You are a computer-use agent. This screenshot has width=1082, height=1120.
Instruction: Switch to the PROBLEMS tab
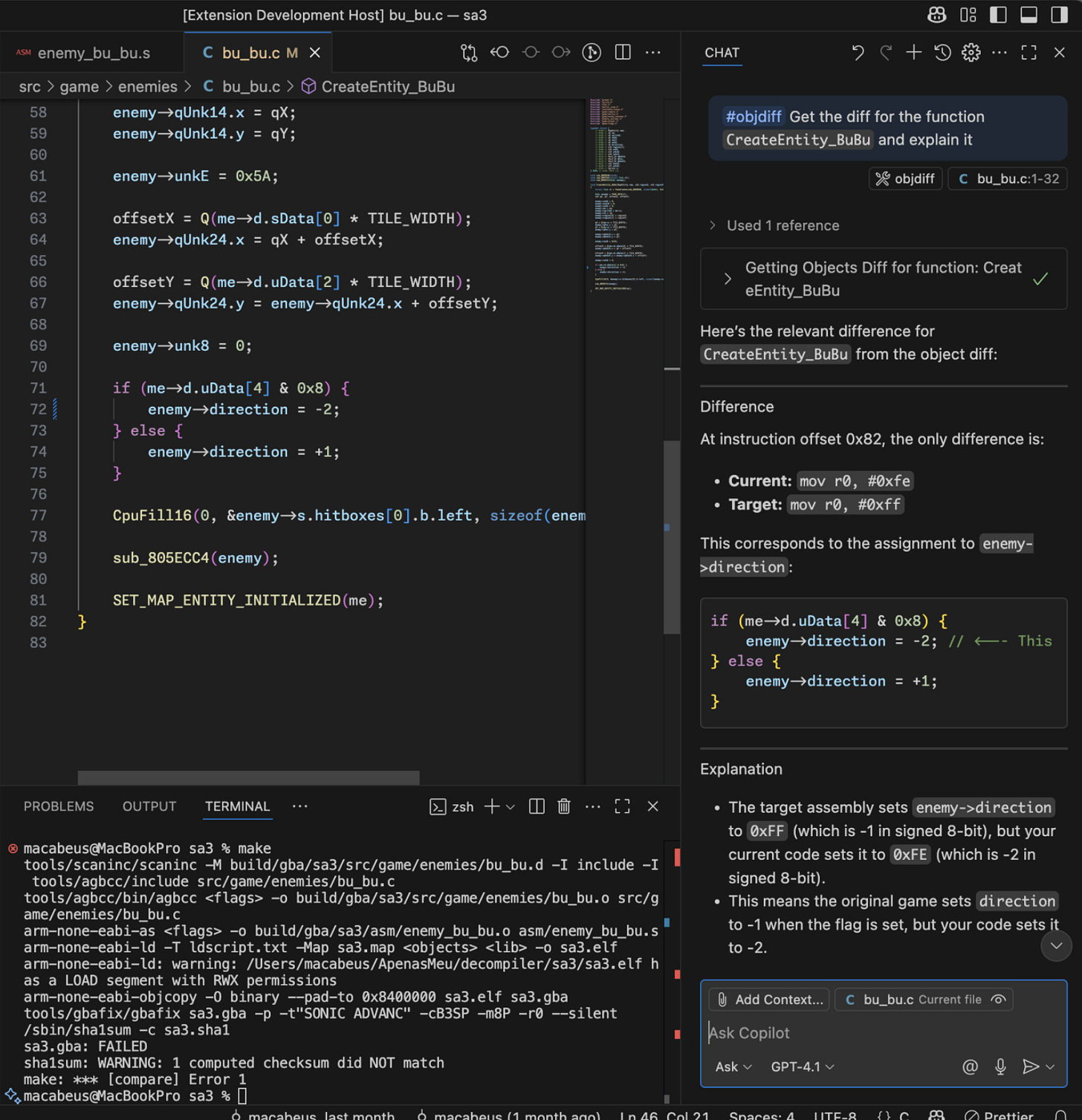coord(59,806)
